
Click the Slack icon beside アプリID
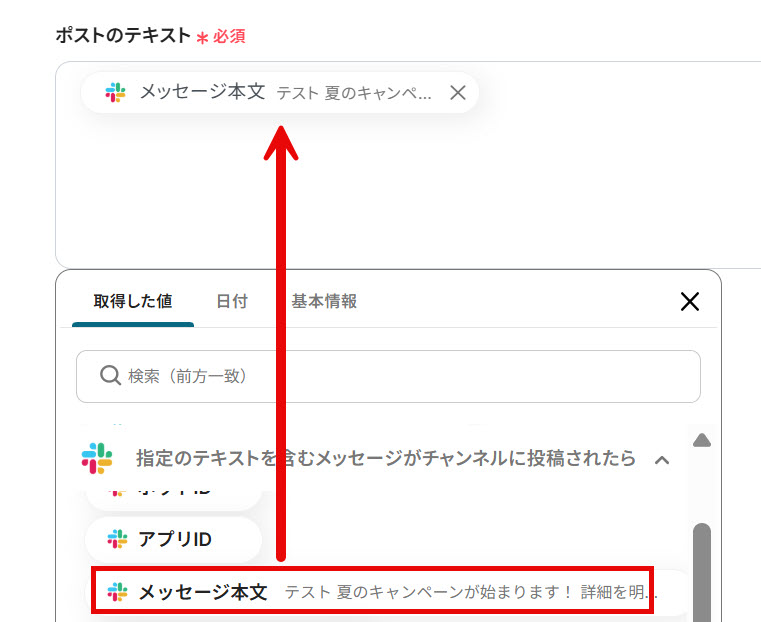coord(117,539)
